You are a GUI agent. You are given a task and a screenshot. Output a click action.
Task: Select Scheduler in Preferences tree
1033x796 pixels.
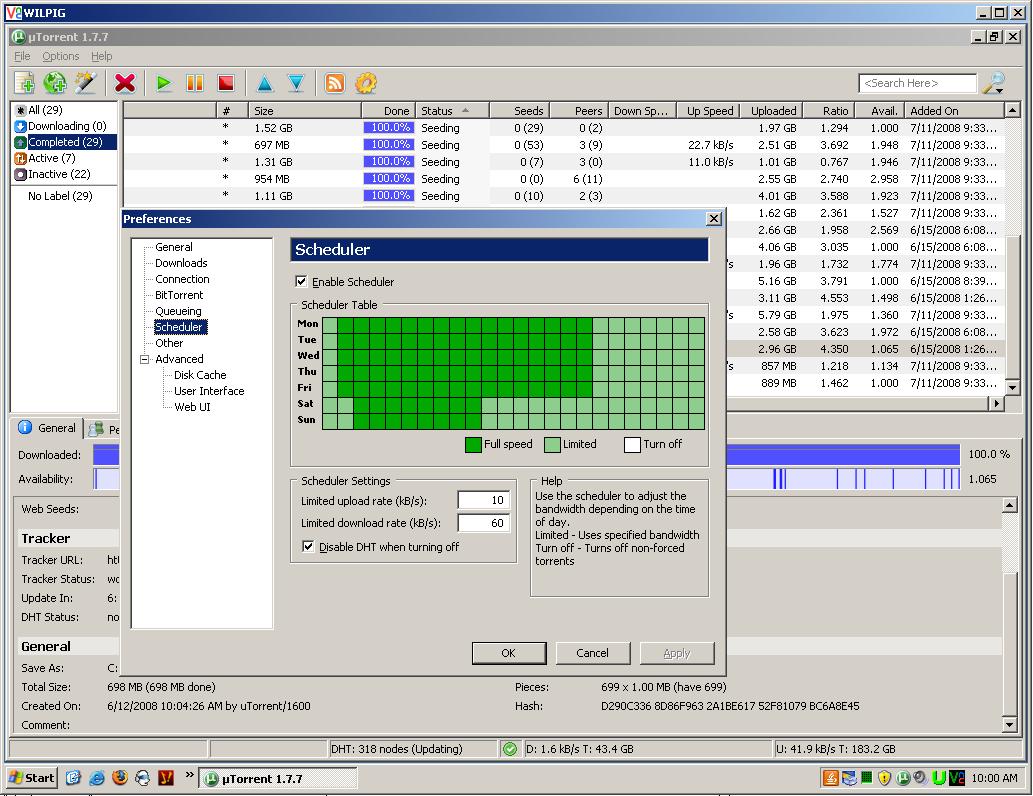181,327
